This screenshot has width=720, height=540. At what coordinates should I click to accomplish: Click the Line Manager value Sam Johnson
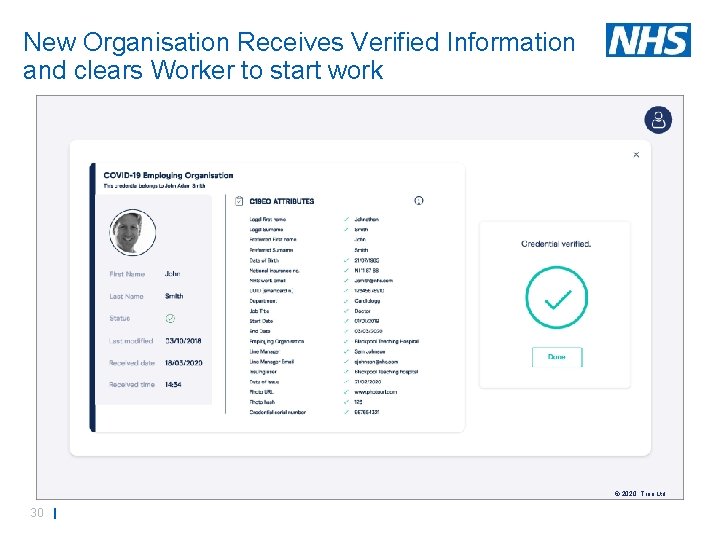pos(370,352)
